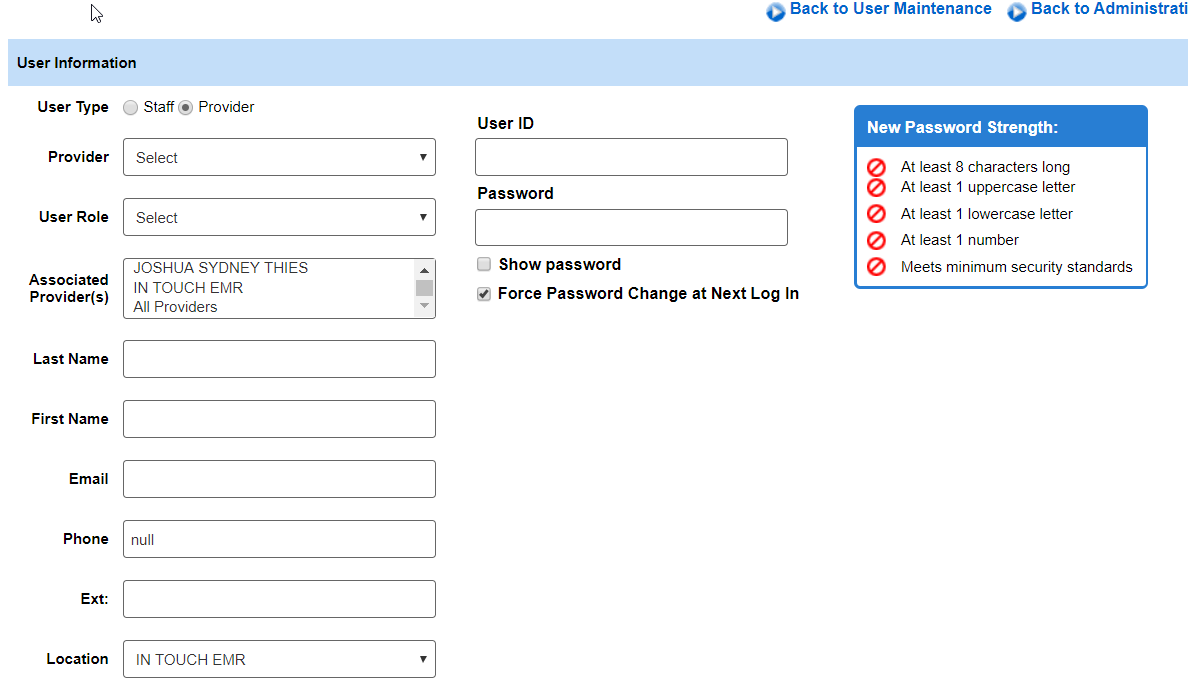Image resolution: width=1188 pixels, height=691 pixels.
Task: Open the Provider dropdown
Action: coord(279,157)
